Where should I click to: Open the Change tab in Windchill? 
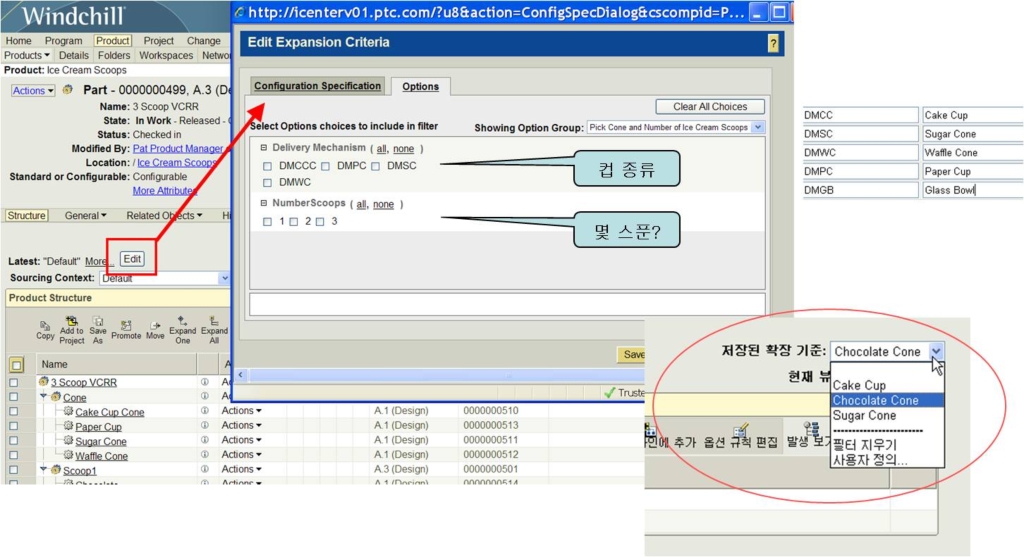tap(204, 40)
